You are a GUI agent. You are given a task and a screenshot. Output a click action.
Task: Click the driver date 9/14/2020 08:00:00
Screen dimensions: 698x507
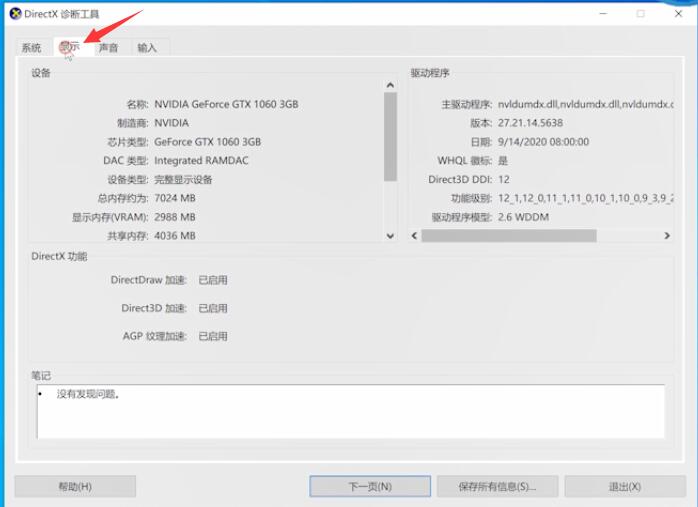[543, 142]
